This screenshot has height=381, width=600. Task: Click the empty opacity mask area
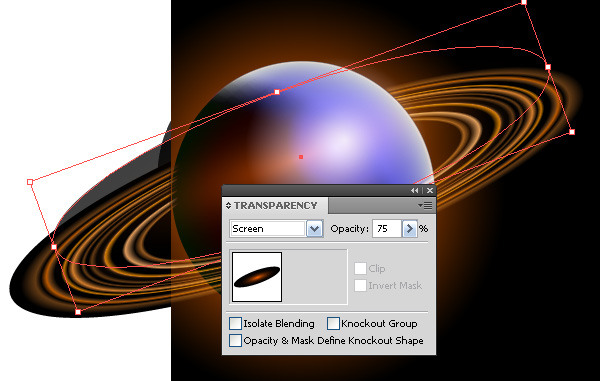tap(315, 277)
